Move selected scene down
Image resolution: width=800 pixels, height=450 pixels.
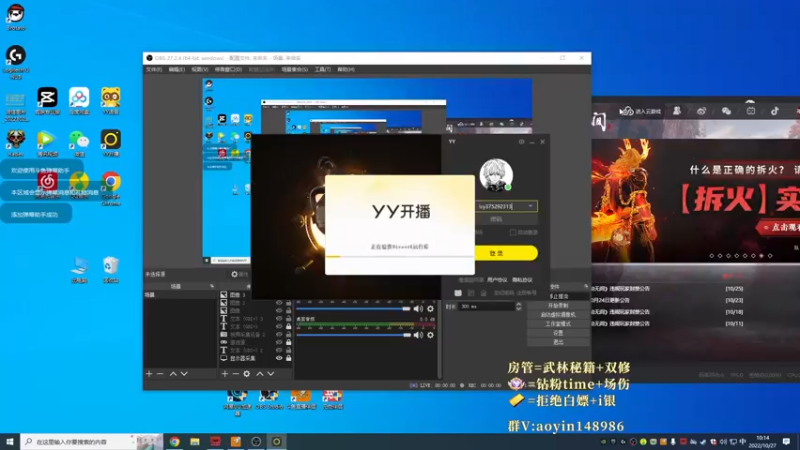(x=184, y=374)
